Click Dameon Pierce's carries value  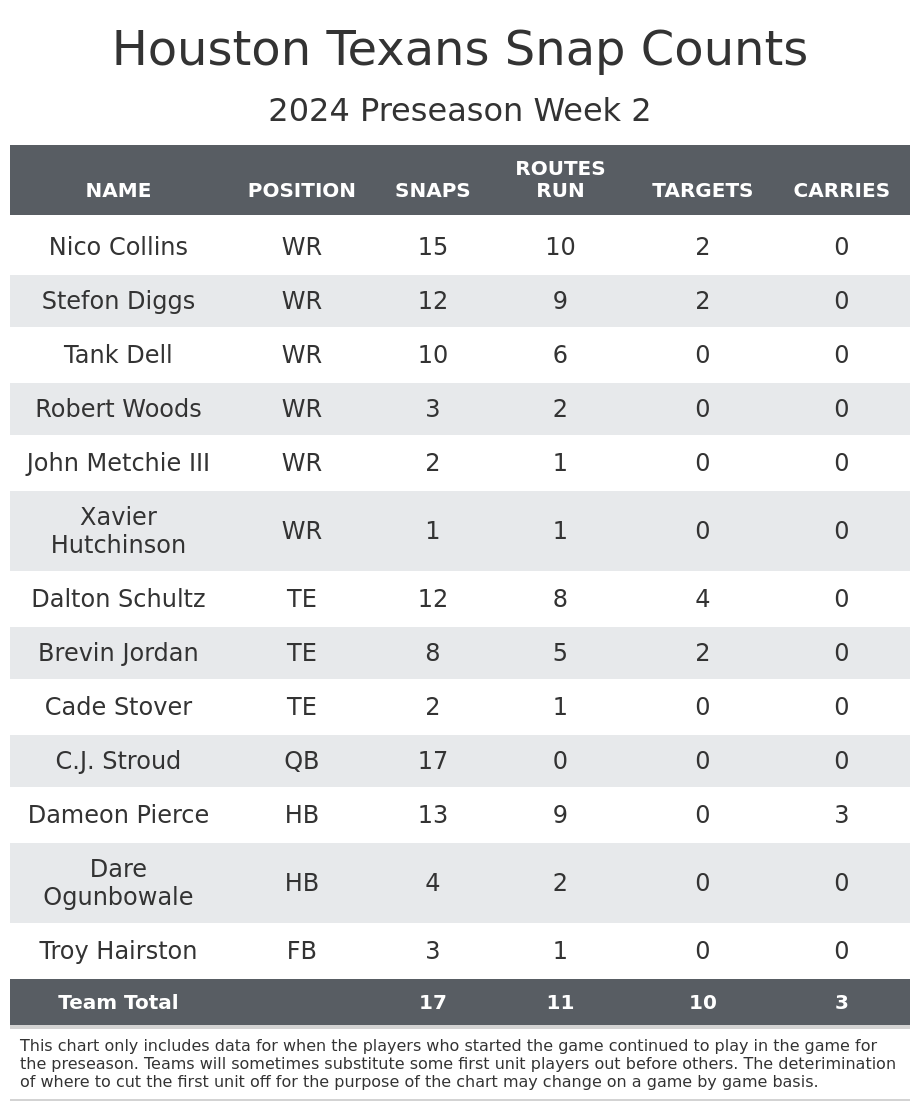click(x=841, y=815)
